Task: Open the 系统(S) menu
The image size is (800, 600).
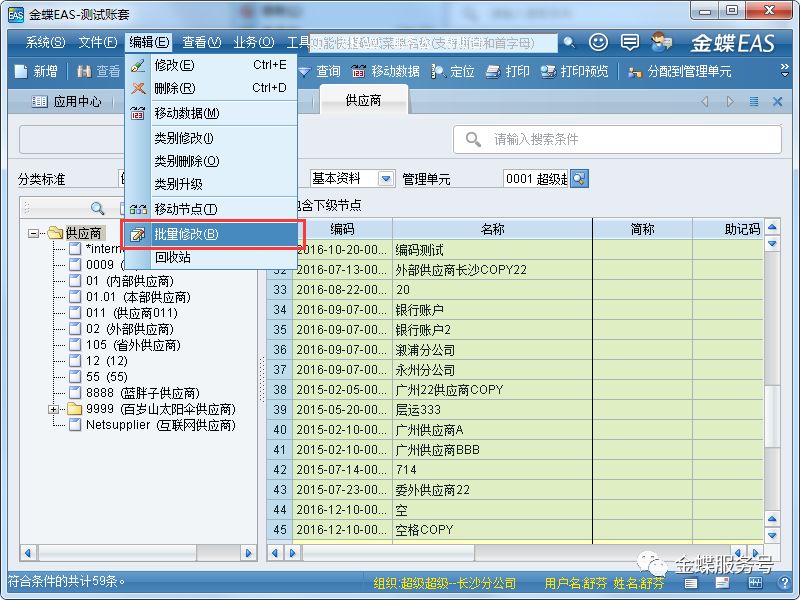Action: (45, 42)
